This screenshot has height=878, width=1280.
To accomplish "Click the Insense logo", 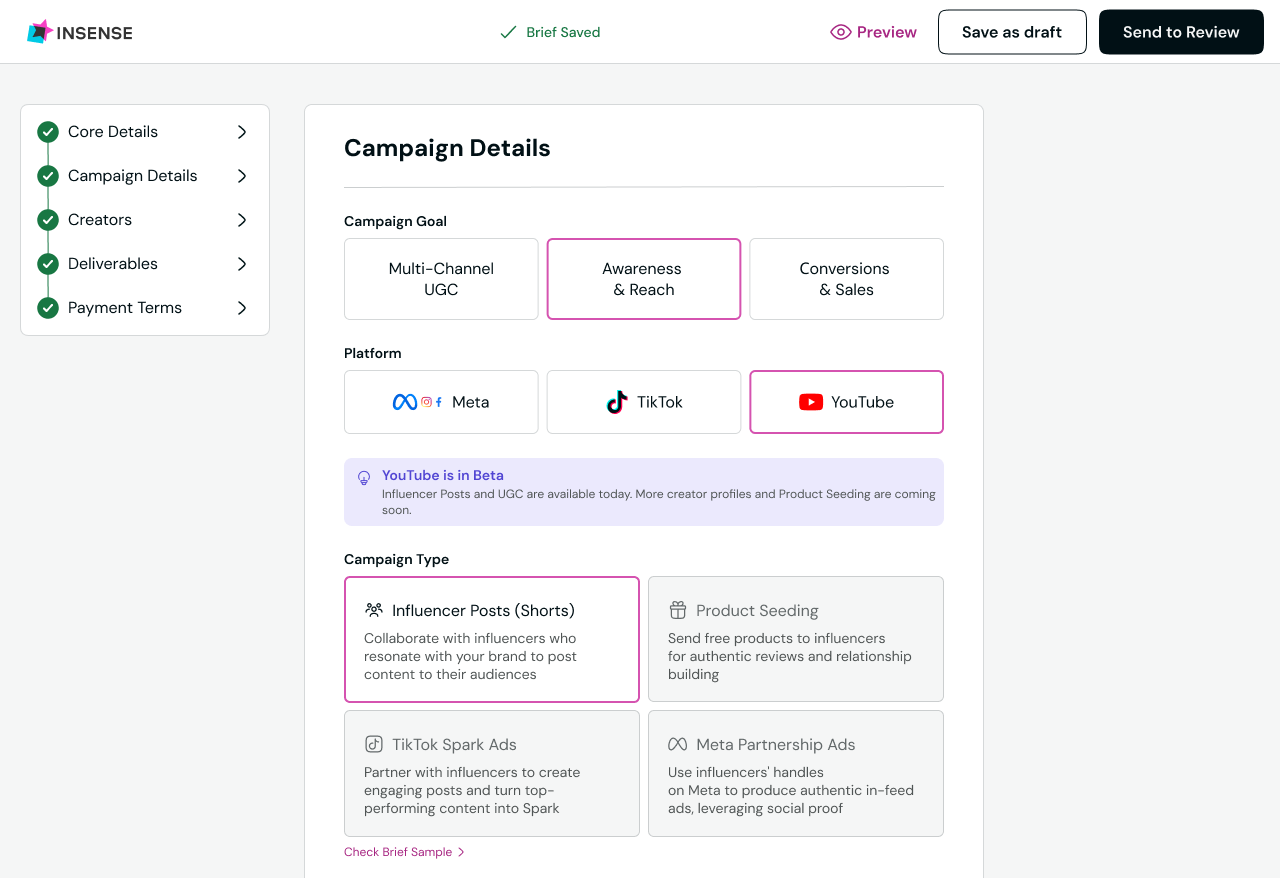I will [80, 32].
